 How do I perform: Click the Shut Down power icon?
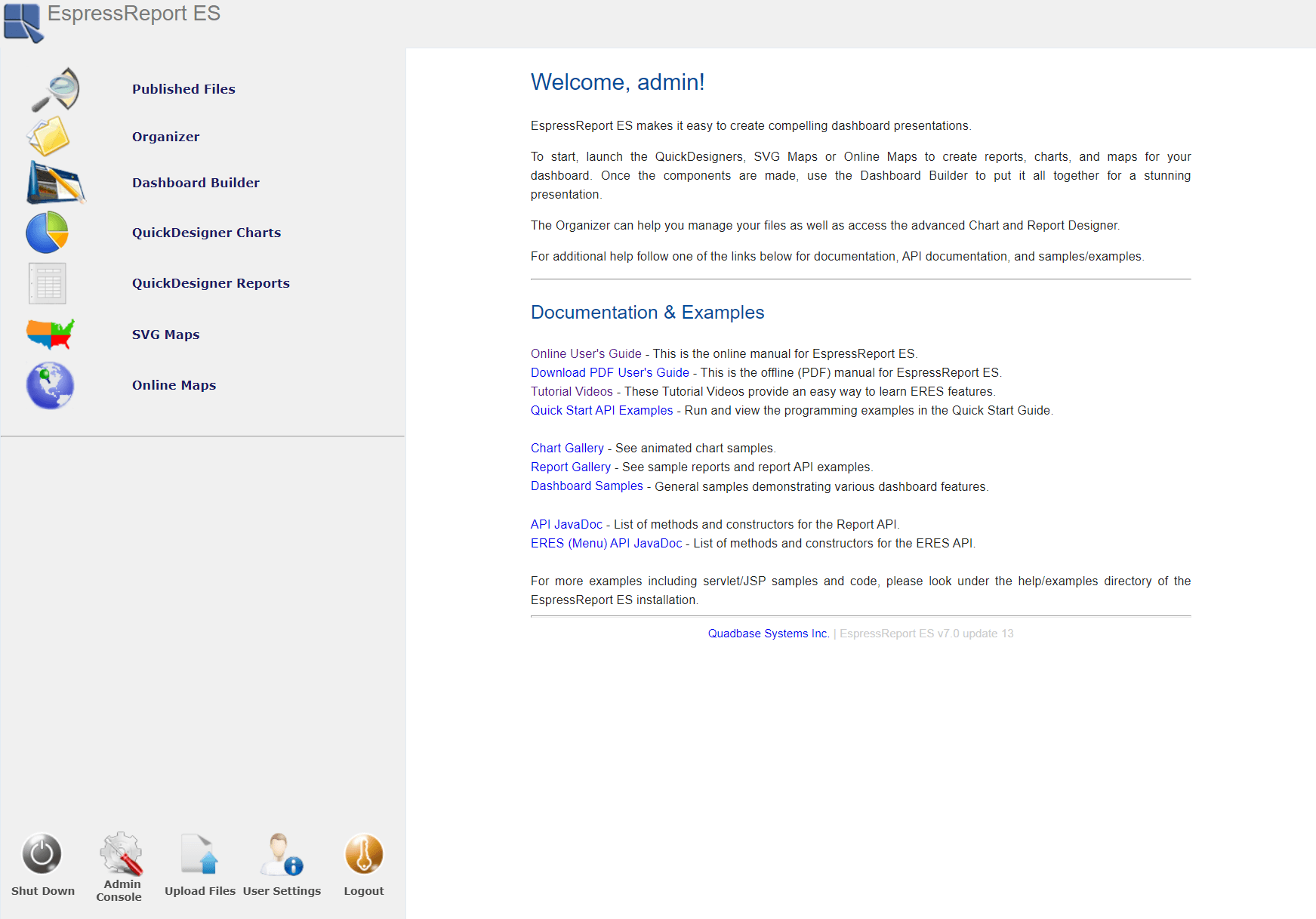pos(42,853)
